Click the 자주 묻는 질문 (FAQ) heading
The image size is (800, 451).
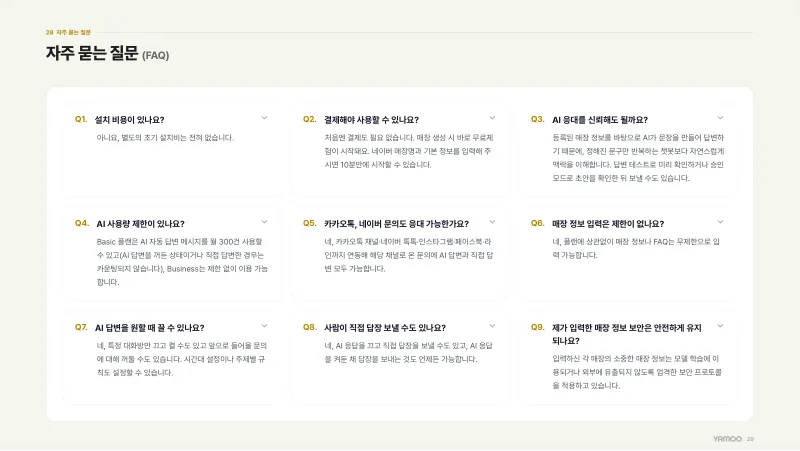[x=108, y=54]
